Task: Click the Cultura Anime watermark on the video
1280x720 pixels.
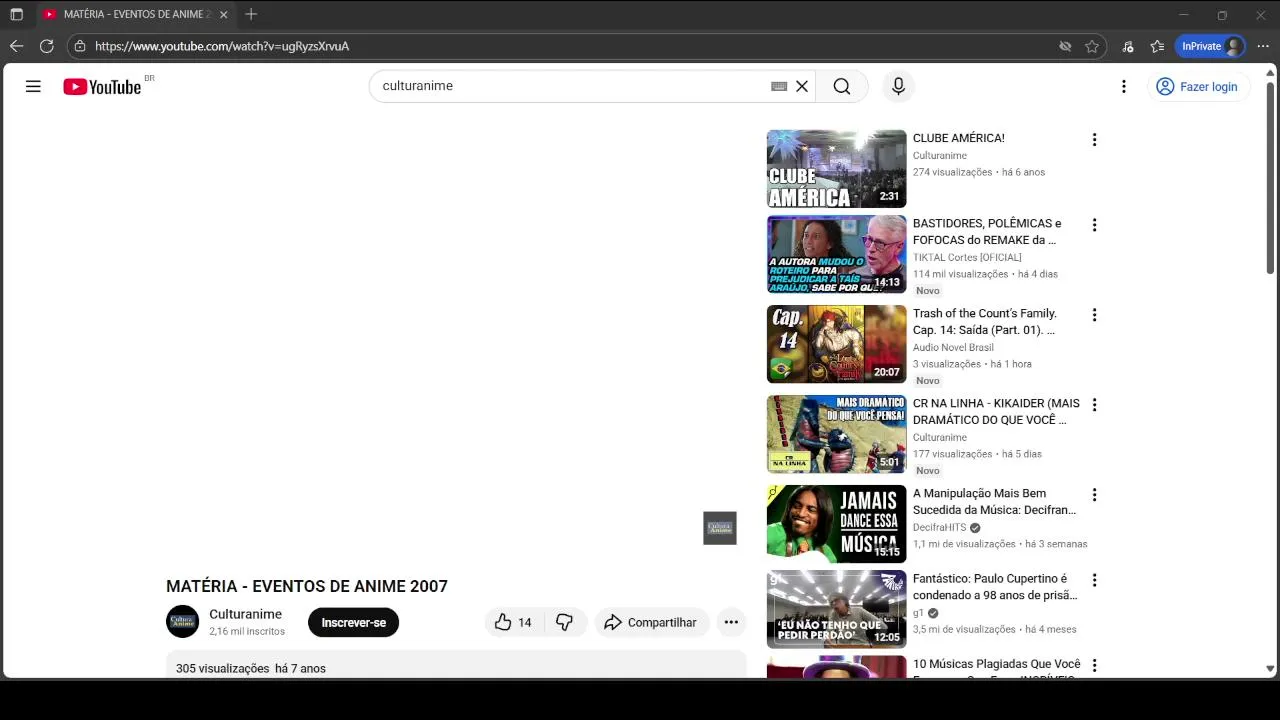Action: [x=720, y=528]
